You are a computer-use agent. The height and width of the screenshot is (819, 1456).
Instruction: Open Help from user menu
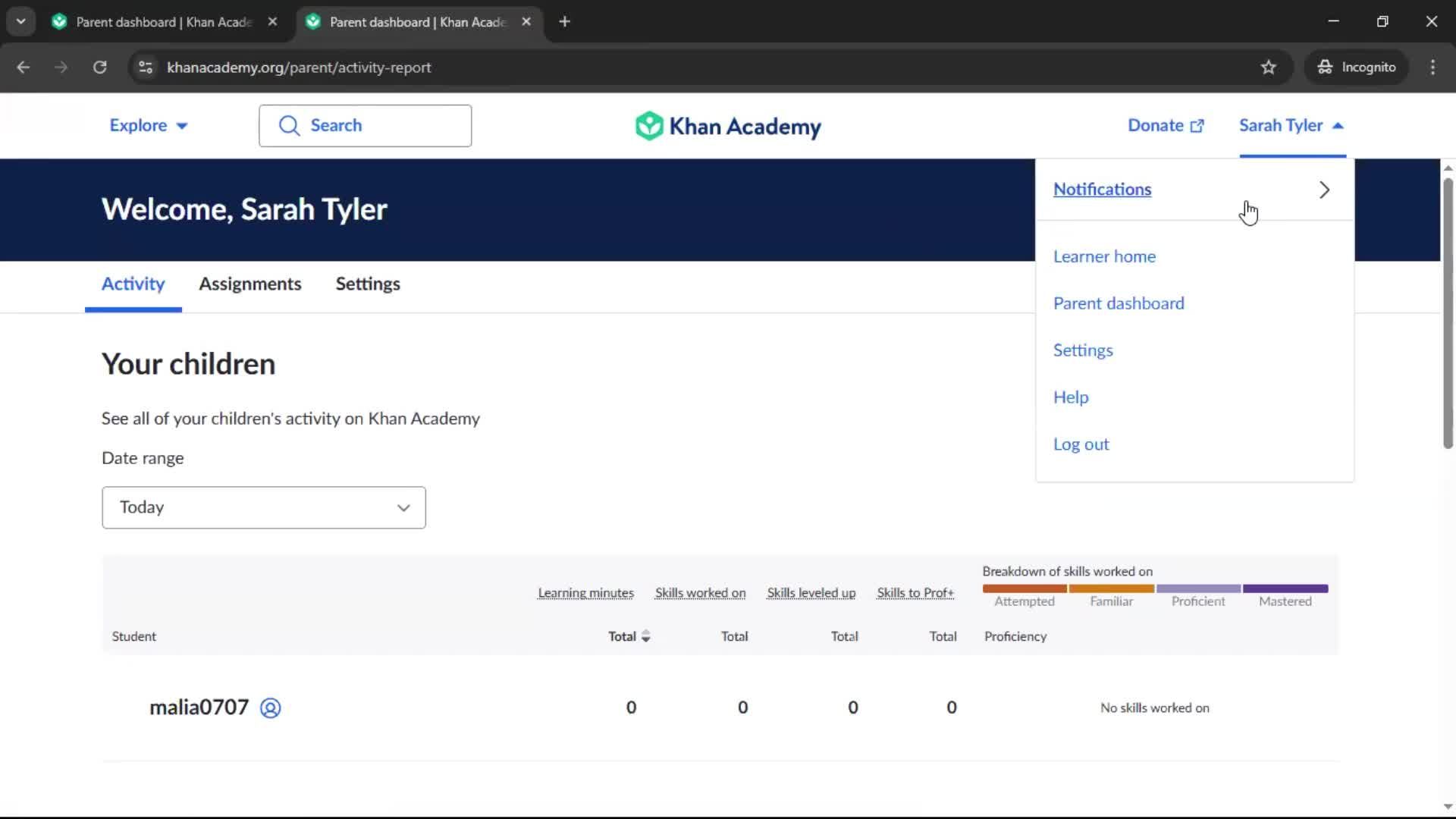click(1071, 397)
